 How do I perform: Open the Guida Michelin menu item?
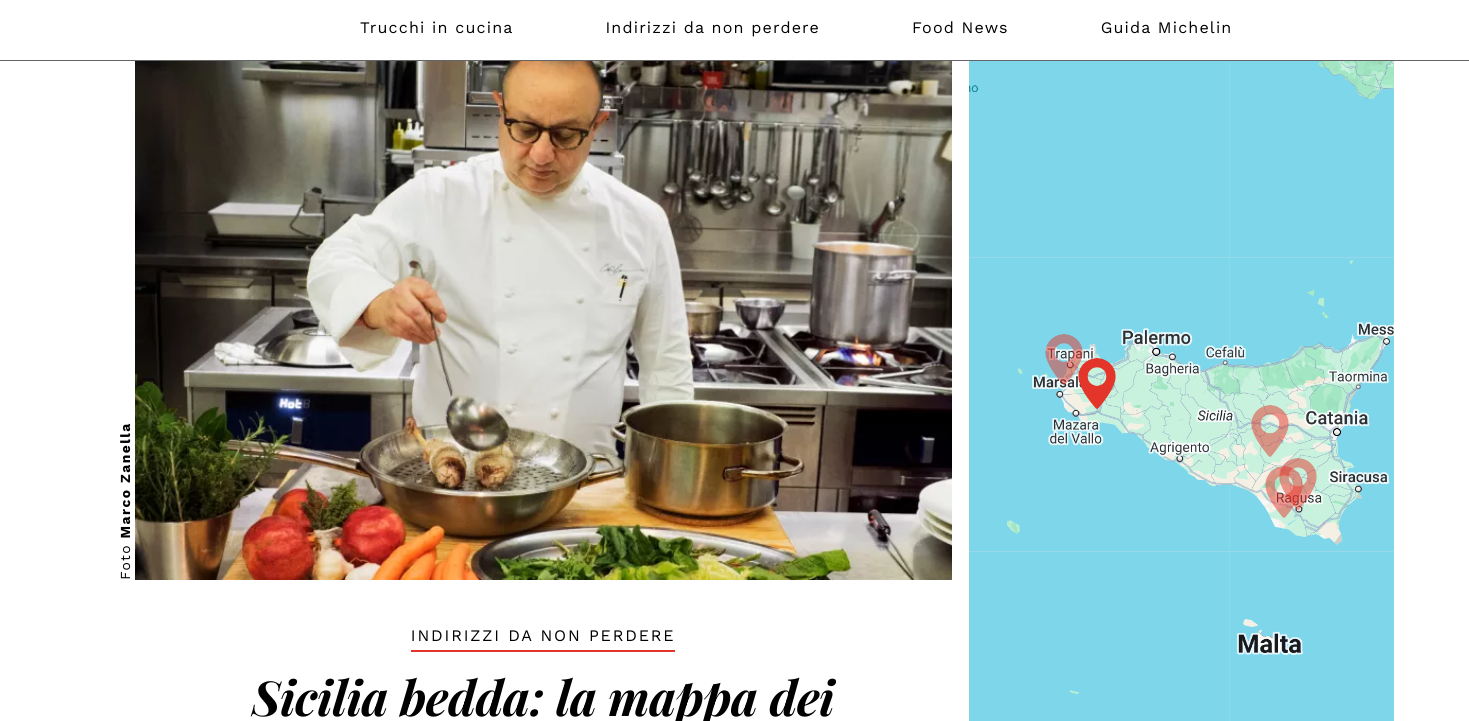coord(1166,28)
